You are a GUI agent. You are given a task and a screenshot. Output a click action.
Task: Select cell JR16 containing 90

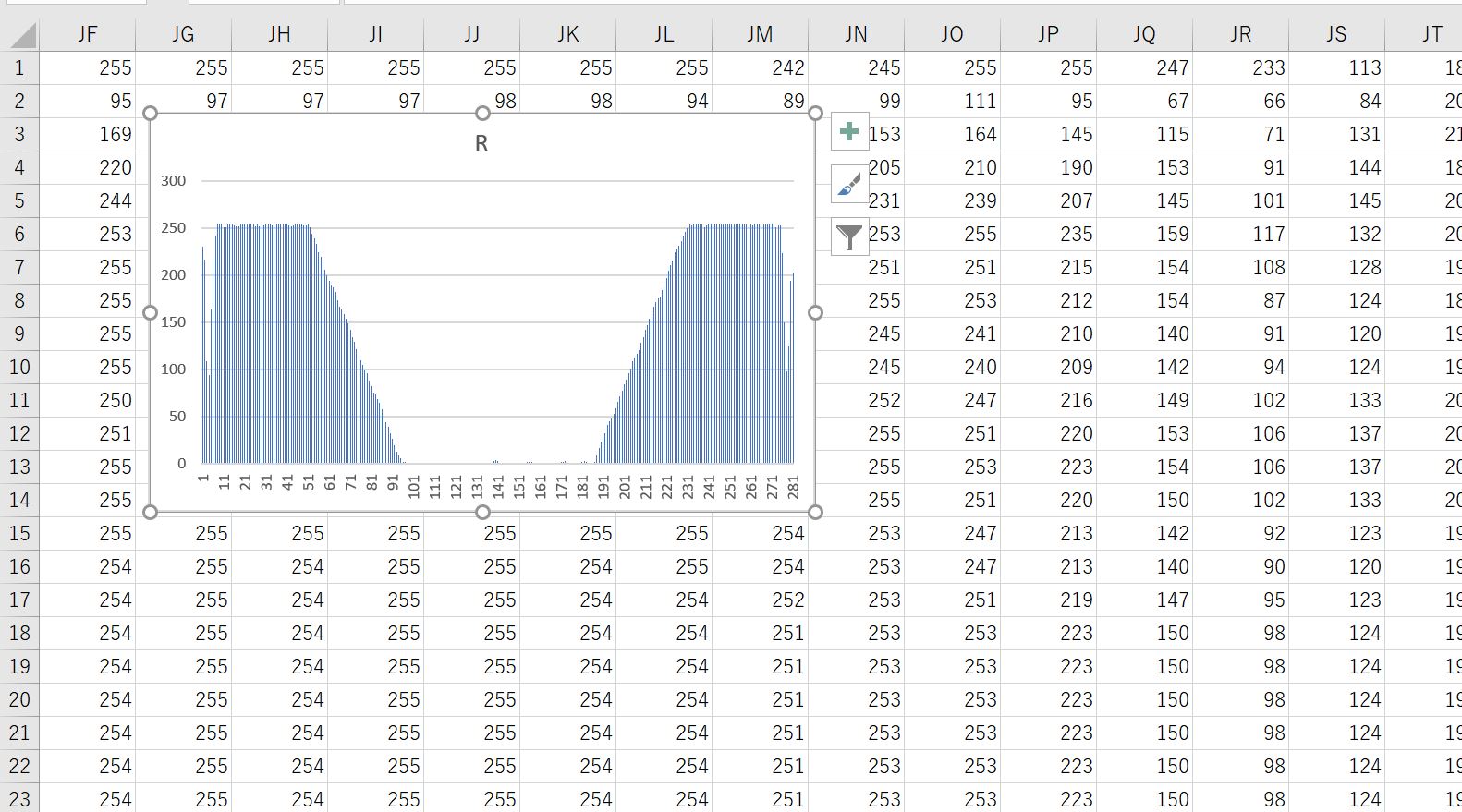coord(1240,566)
